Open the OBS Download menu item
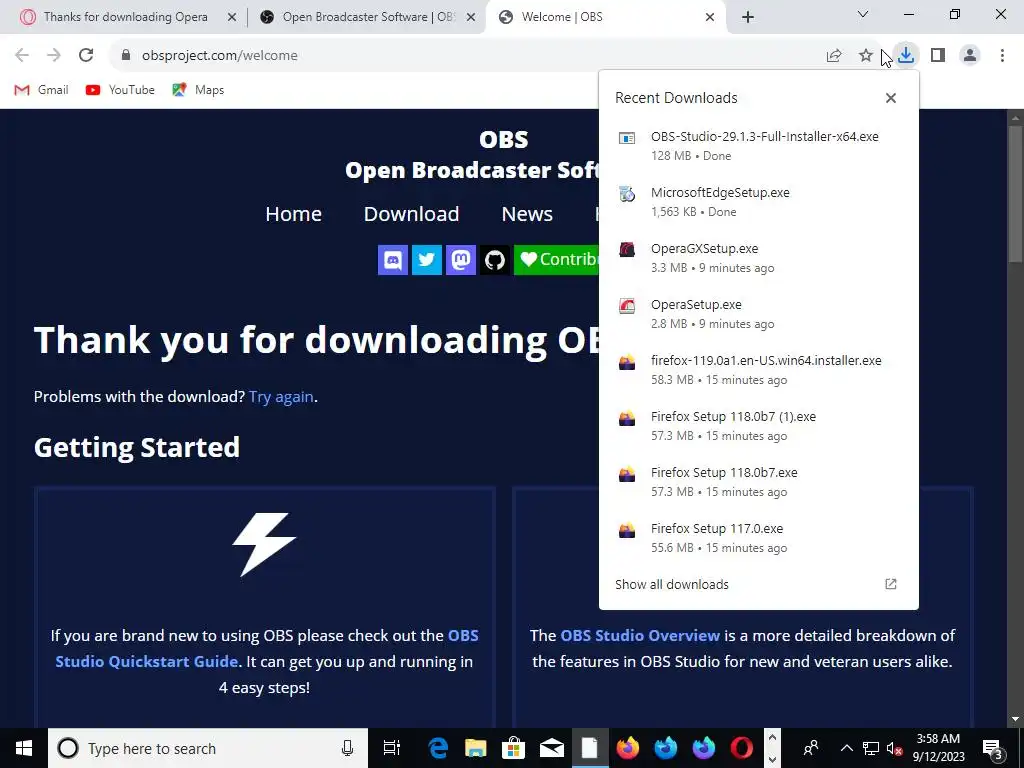Viewport: 1024px width, 768px height. click(x=411, y=214)
